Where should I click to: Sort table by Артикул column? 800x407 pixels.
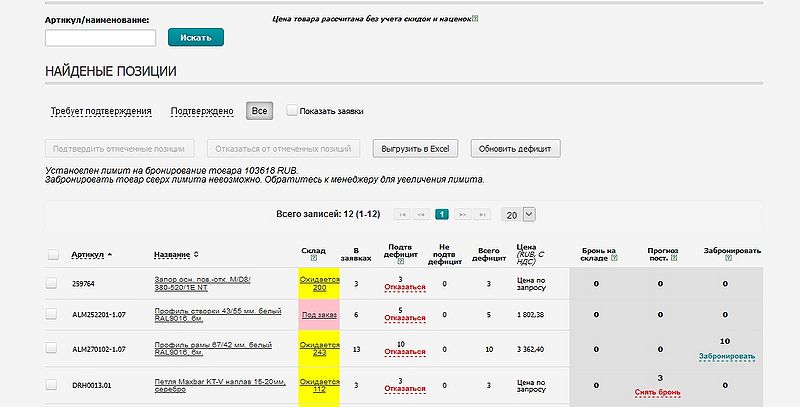(x=91, y=255)
